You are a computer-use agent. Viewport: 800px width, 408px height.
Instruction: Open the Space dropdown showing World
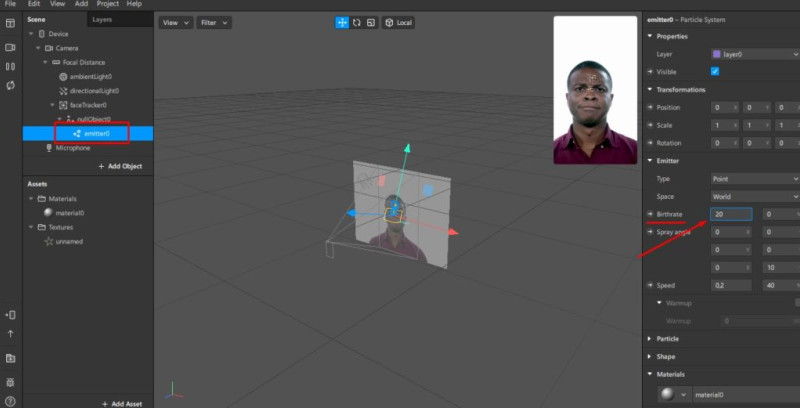(755, 196)
